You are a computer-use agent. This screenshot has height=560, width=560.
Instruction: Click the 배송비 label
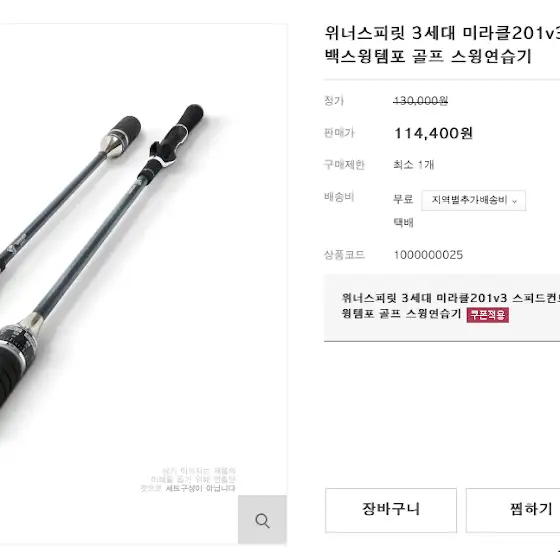coord(339,197)
